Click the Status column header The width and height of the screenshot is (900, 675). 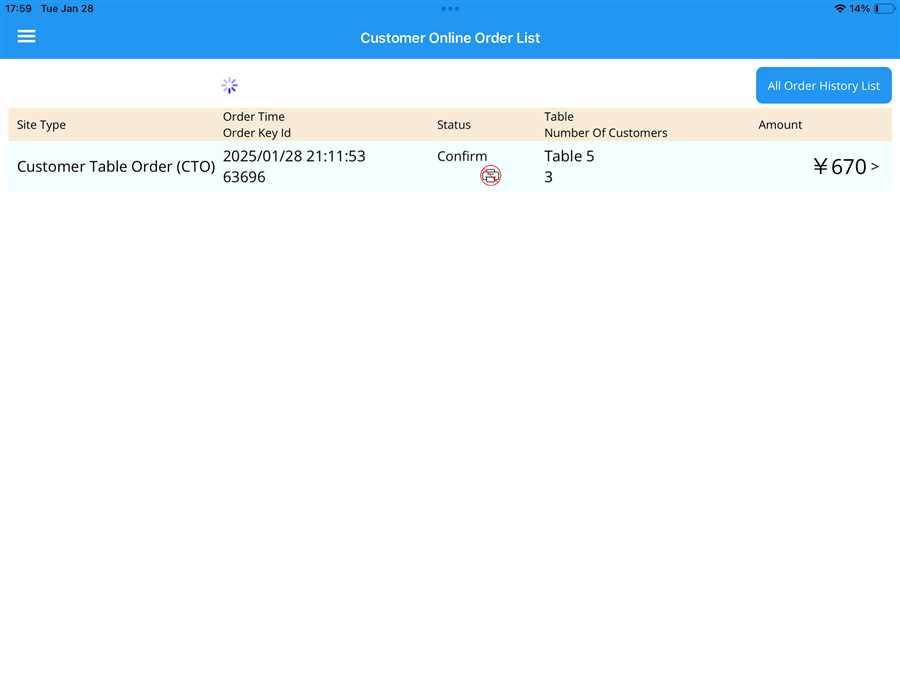453,125
